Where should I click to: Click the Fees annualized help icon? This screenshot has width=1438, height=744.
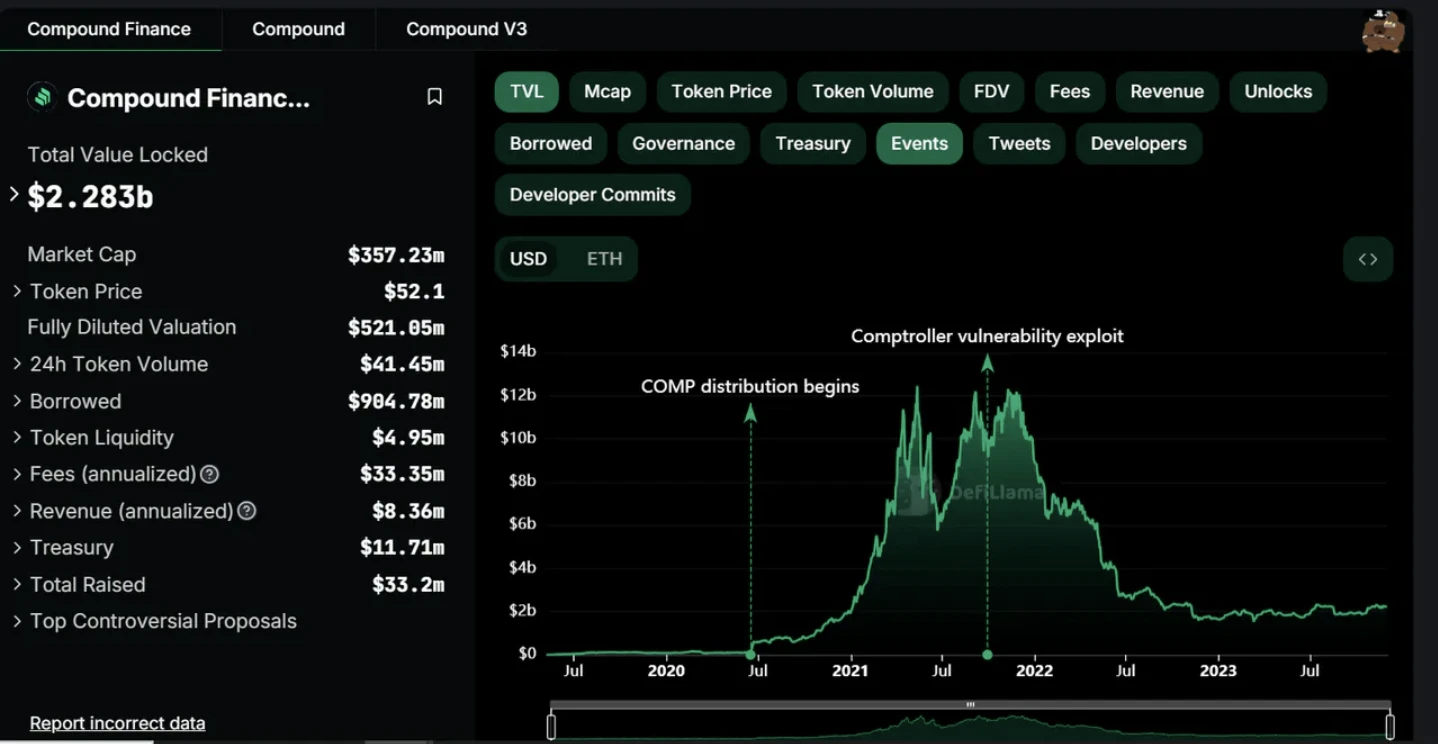(210, 475)
